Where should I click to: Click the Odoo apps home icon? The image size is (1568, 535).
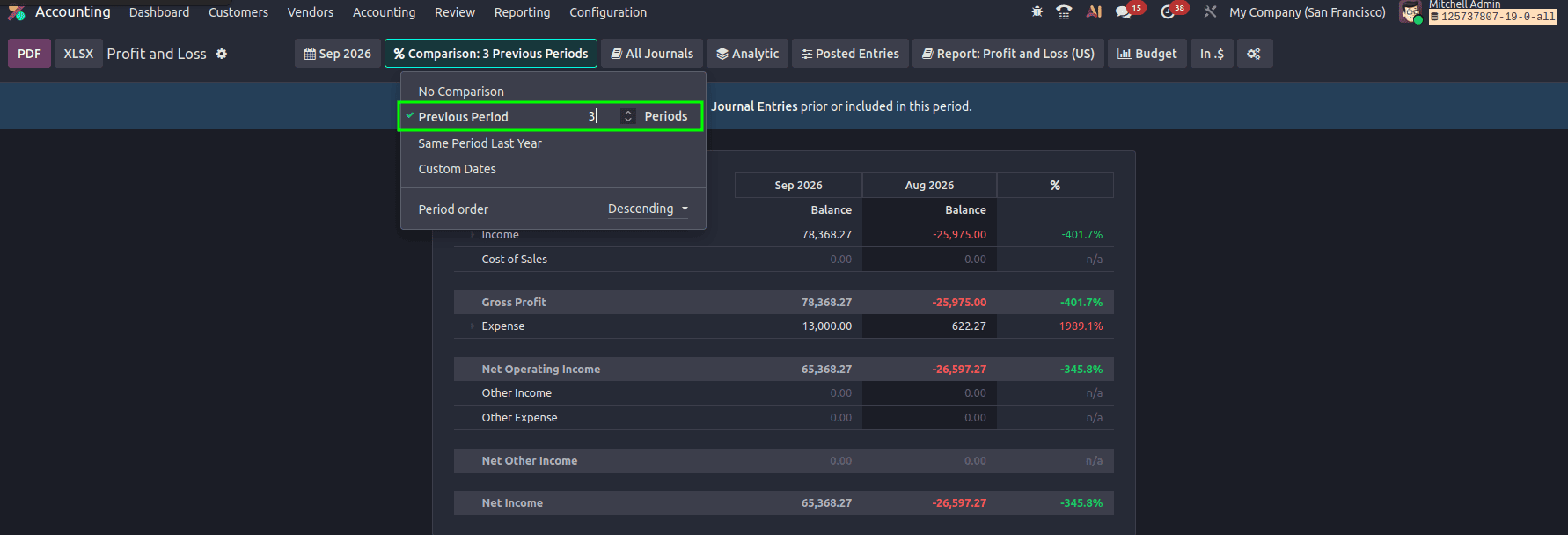coord(16,12)
